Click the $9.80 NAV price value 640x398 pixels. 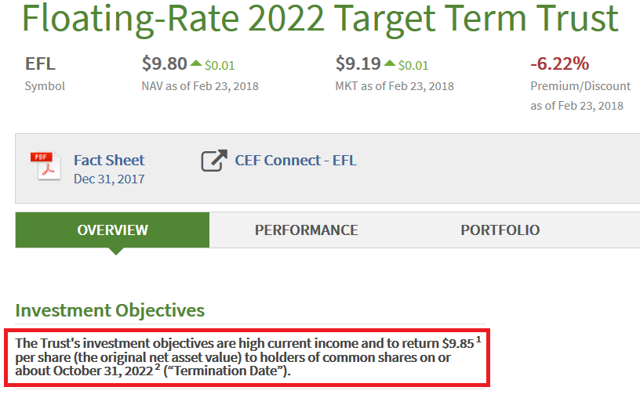click(164, 64)
